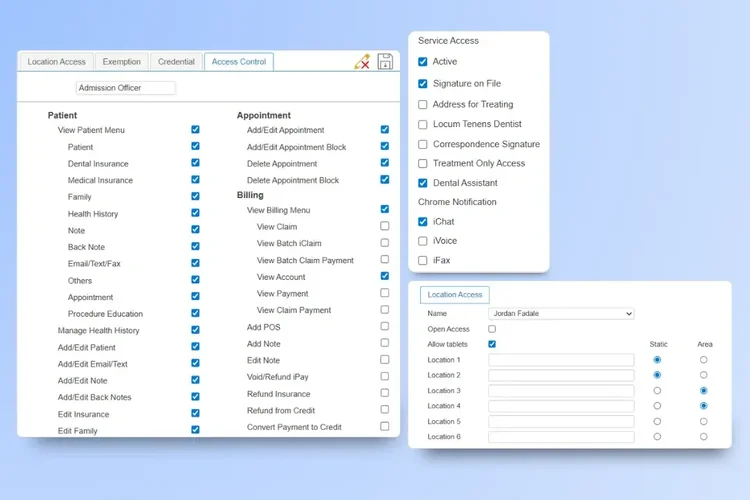This screenshot has width=750, height=500.
Task: Toggle Back Note checkbox
Action: pyautogui.click(x=195, y=246)
